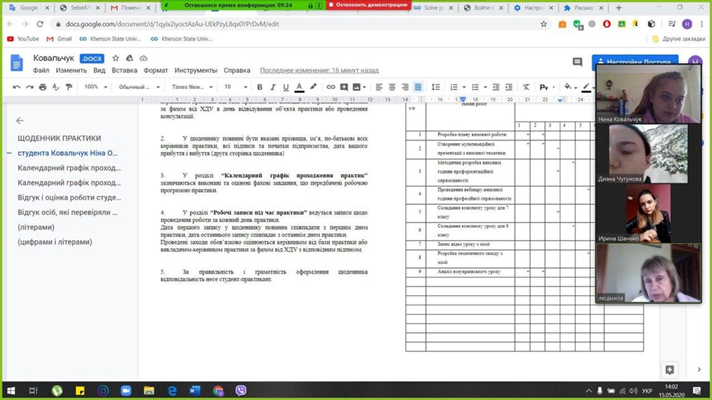Align text right
Image resolution: width=712 pixels, height=400 pixels.
(x=405, y=87)
